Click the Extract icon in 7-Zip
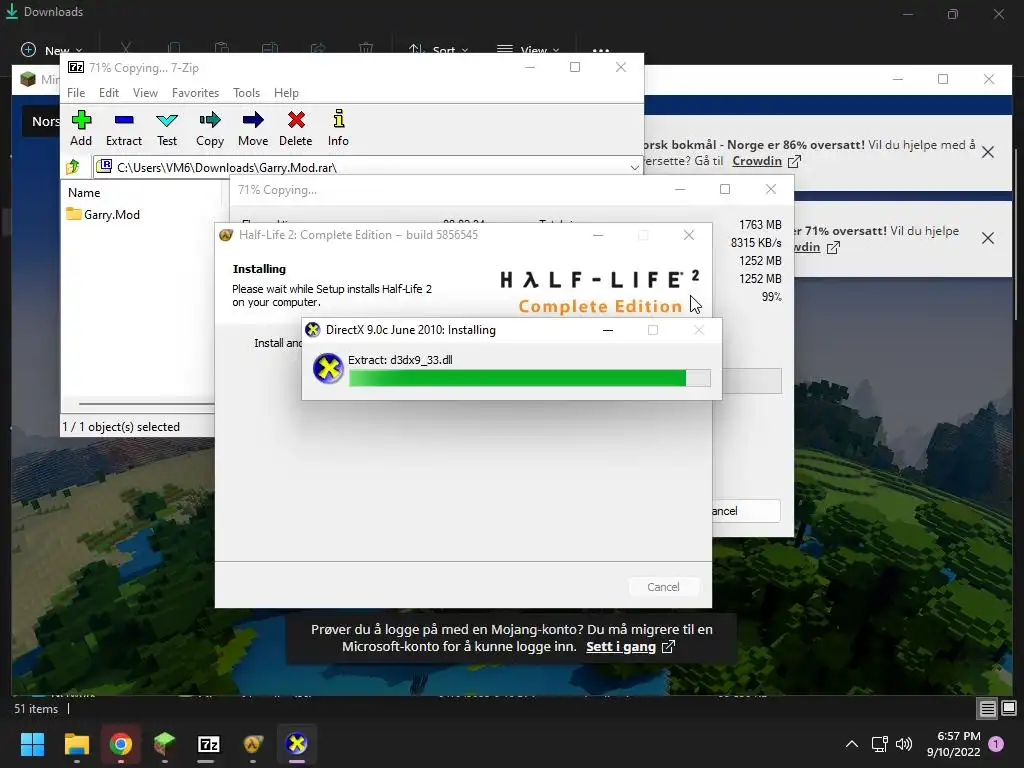Screen dimensions: 1024x768 click(x=123, y=128)
